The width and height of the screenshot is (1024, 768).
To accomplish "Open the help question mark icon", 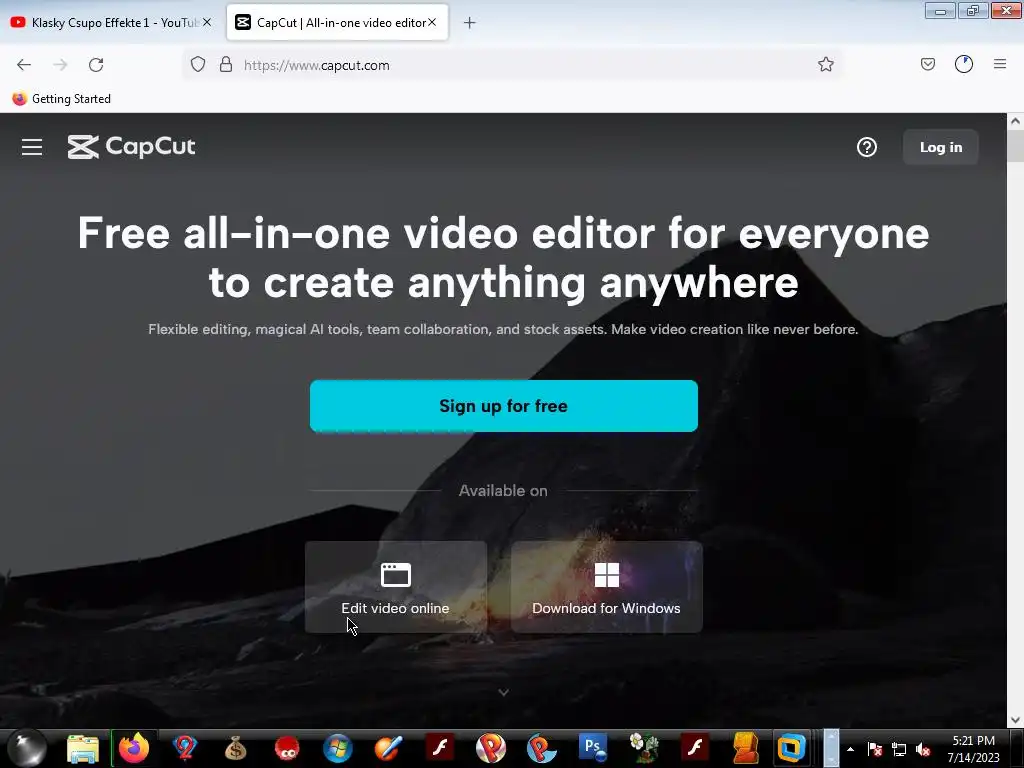I will [867, 148].
